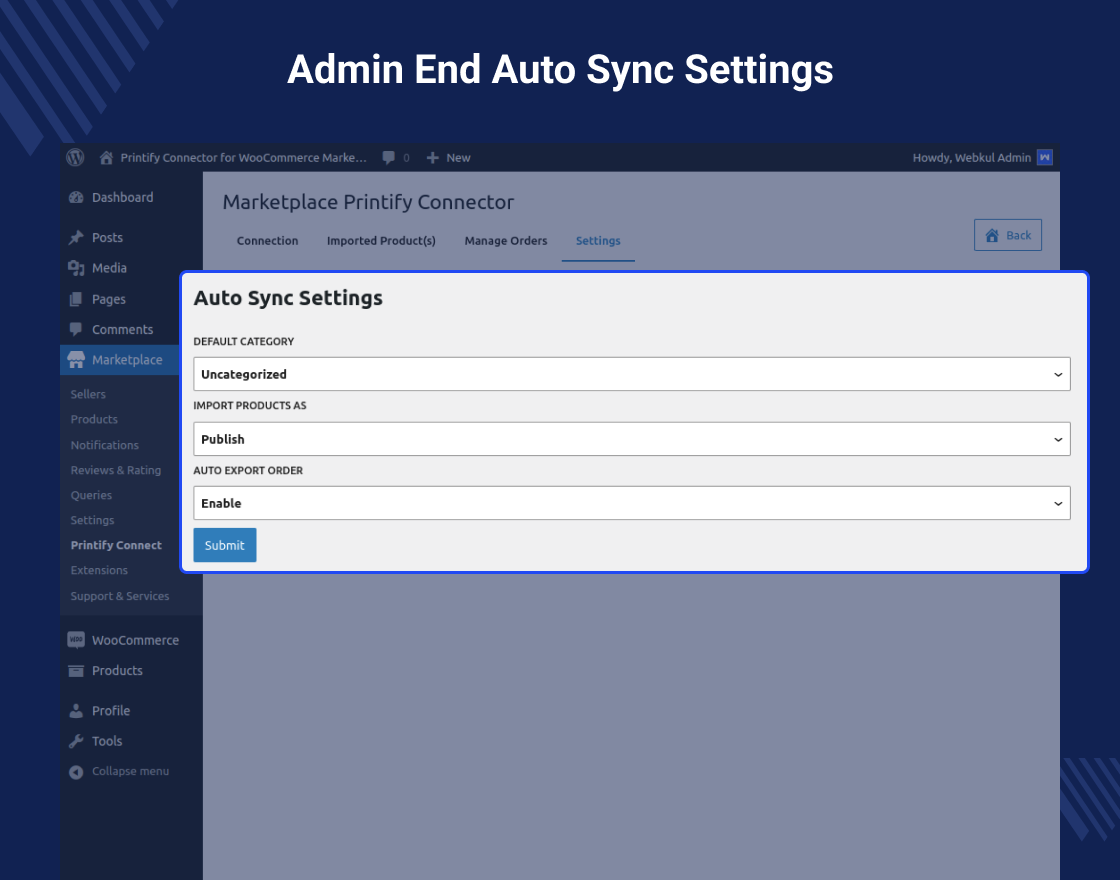This screenshot has width=1120, height=880.
Task: Open Marketplace Settings submenu item
Action: (92, 520)
